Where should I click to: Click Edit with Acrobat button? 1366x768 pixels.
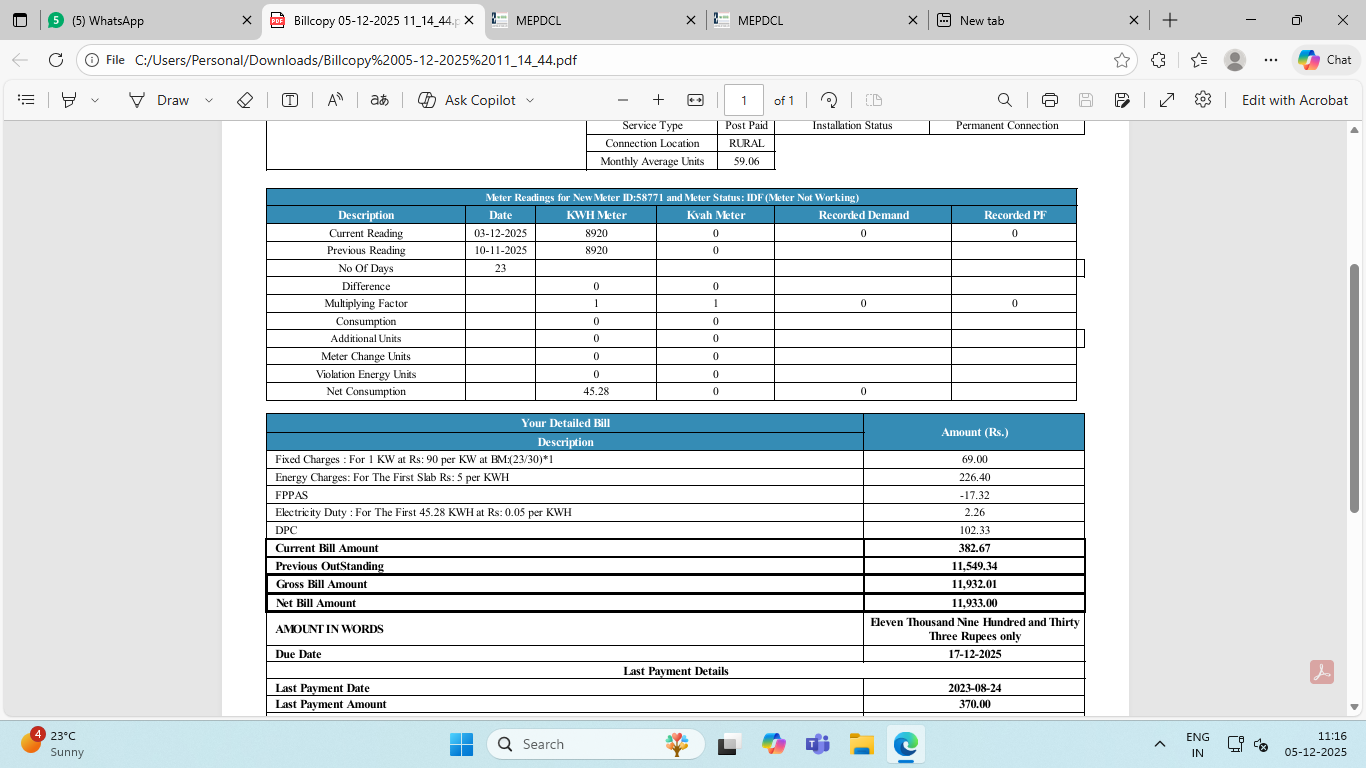coord(1294,100)
